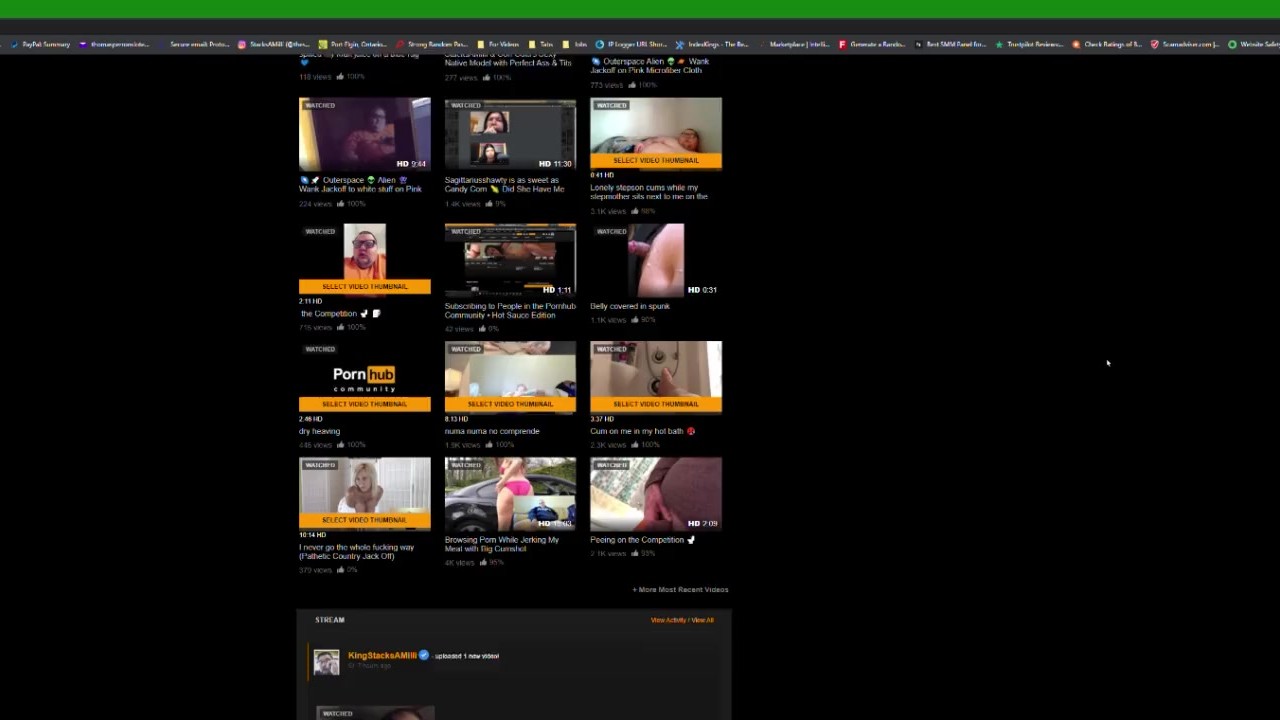Open the IP Logger URL Shortener bookmark
Image resolution: width=1280 pixels, height=720 pixels.
pyautogui.click(x=631, y=44)
